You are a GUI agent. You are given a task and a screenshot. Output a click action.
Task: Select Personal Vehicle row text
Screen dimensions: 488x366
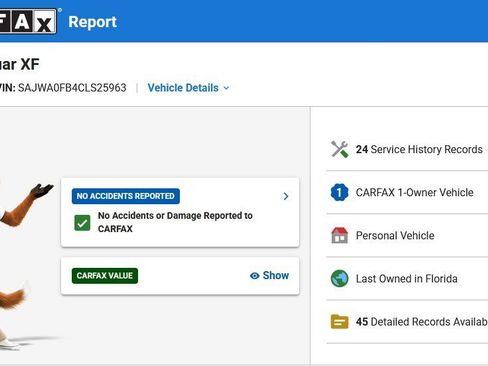pyautogui.click(x=395, y=236)
